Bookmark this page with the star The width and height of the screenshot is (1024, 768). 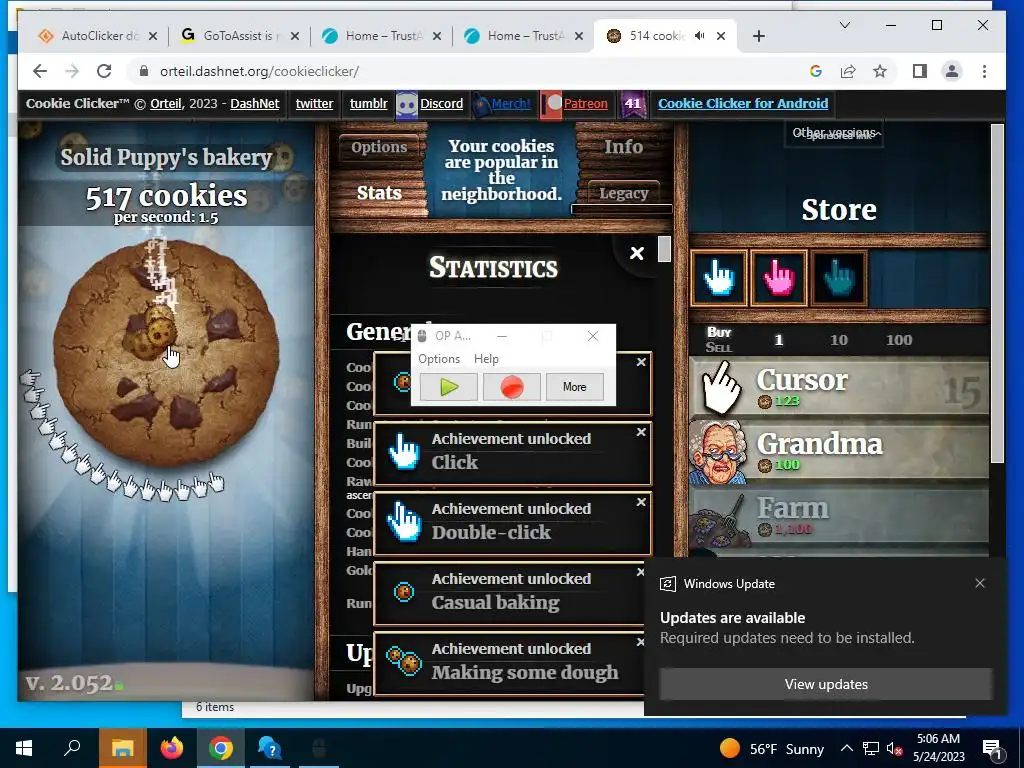[x=880, y=71]
